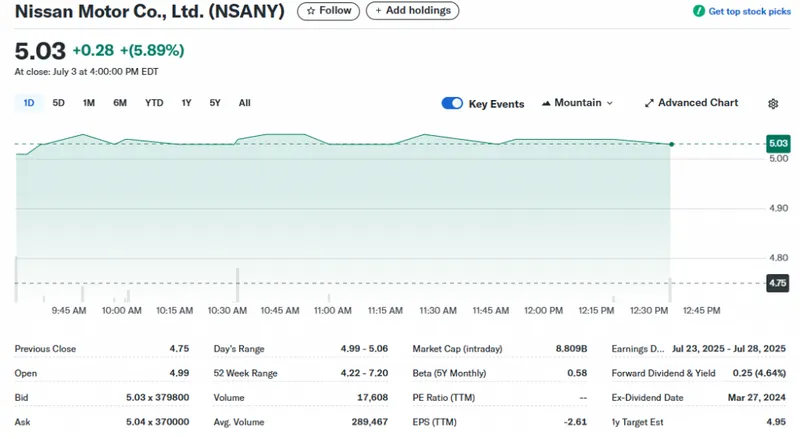
Task: Click the Open value 4.99
Action: pos(179,373)
